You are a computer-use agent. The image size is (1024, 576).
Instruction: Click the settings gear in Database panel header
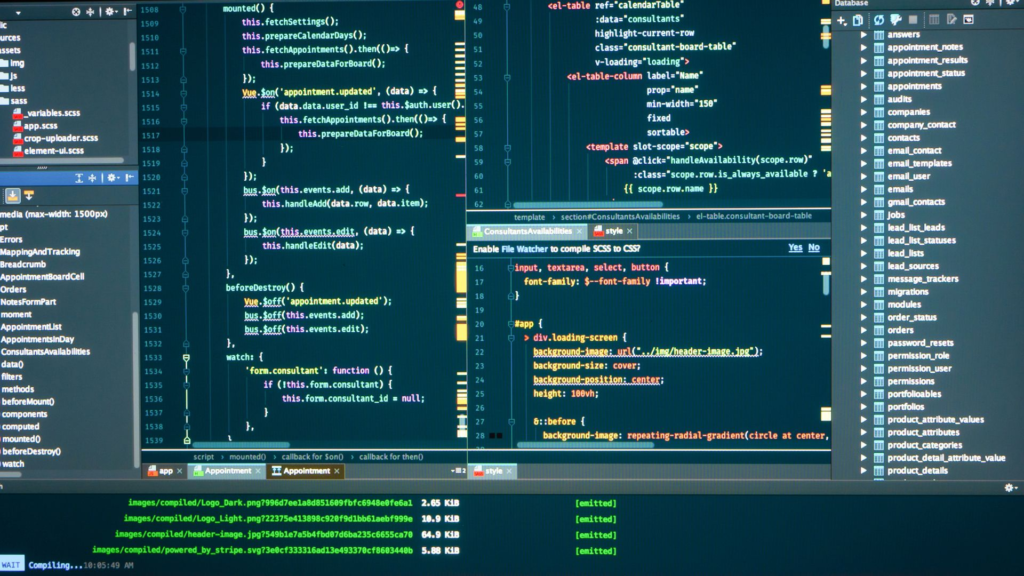click(1010, 5)
